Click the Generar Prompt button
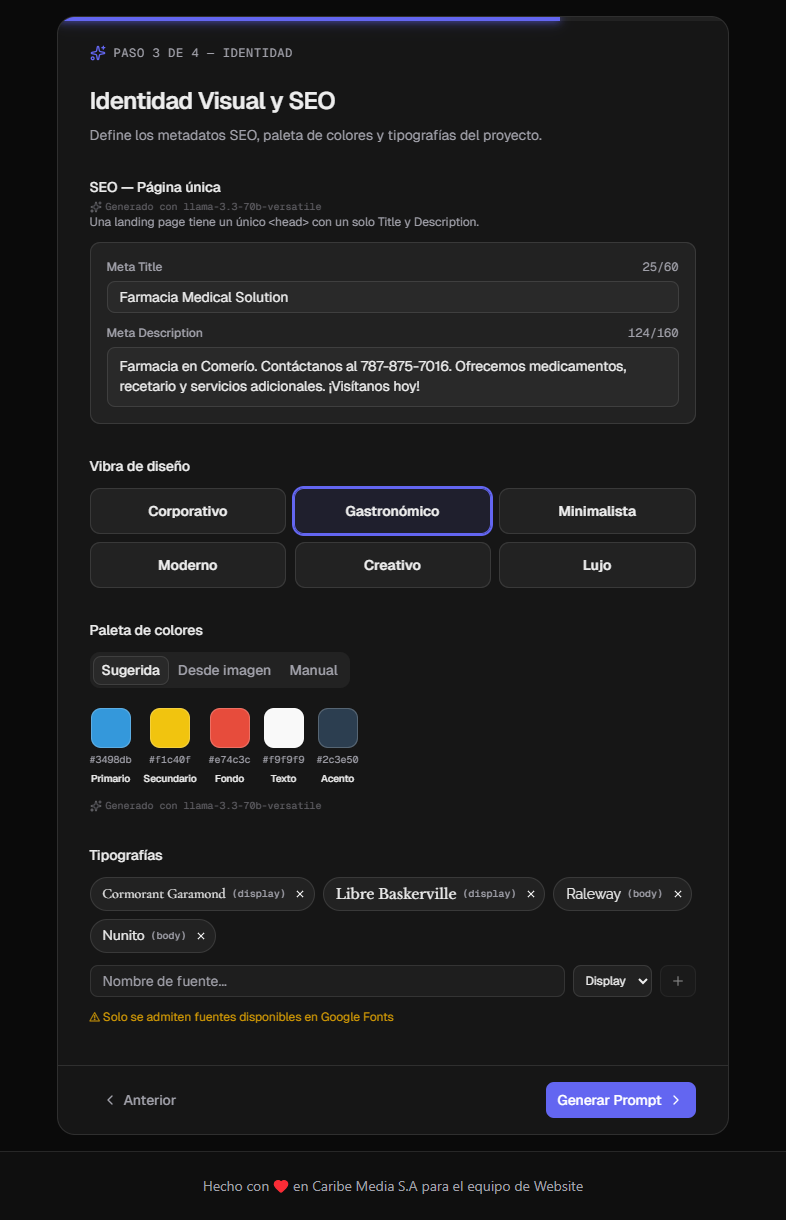786x1220 pixels. [621, 1100]
